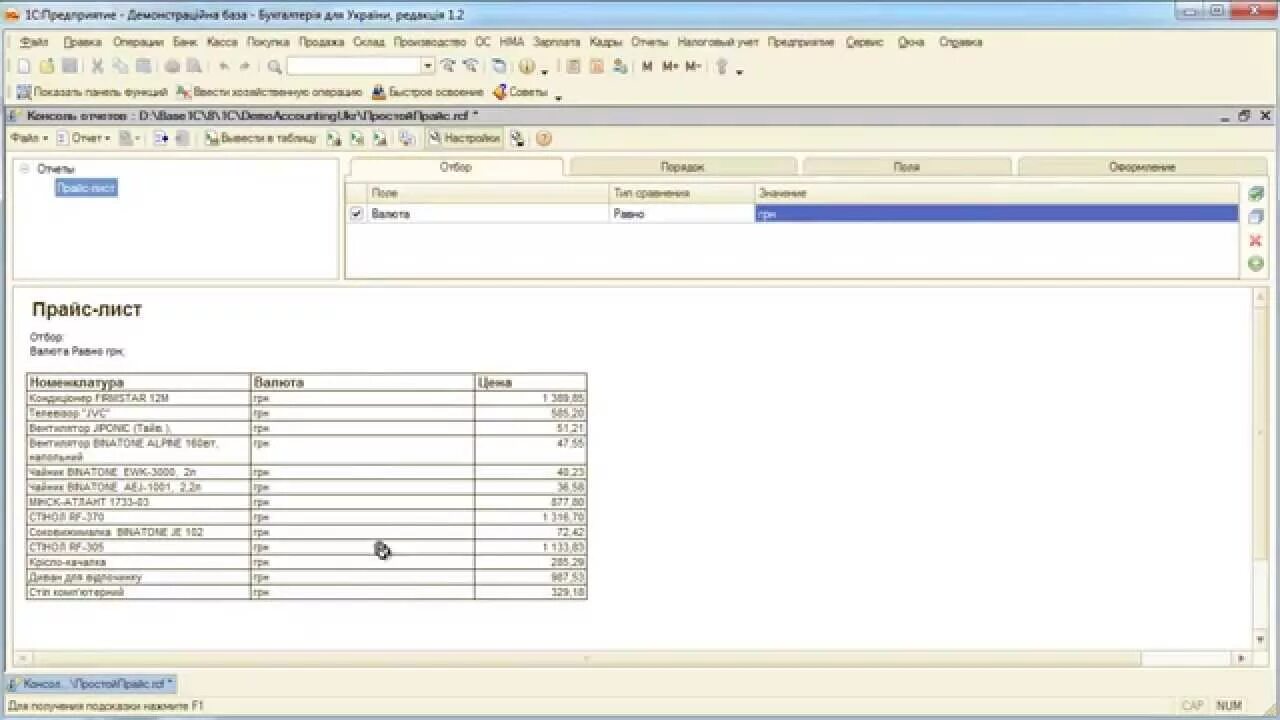Click the M- memory button
1280x720 pixels.
pyautogui.click(x=693, y=67)
